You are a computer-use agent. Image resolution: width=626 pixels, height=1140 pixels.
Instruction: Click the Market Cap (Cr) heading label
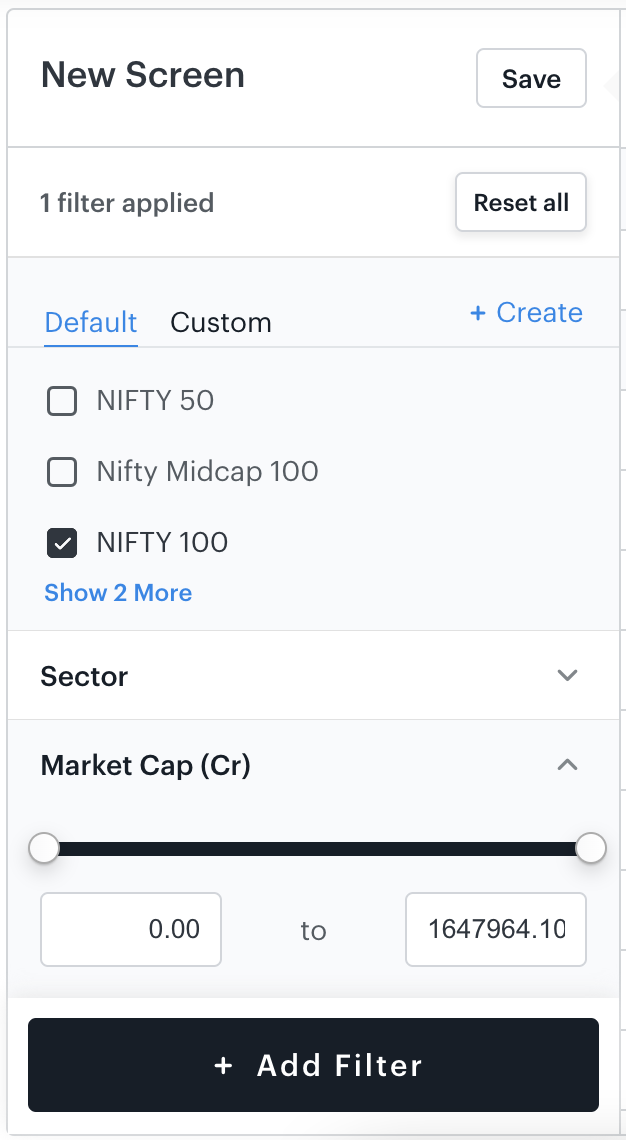(x=145, y=766)
